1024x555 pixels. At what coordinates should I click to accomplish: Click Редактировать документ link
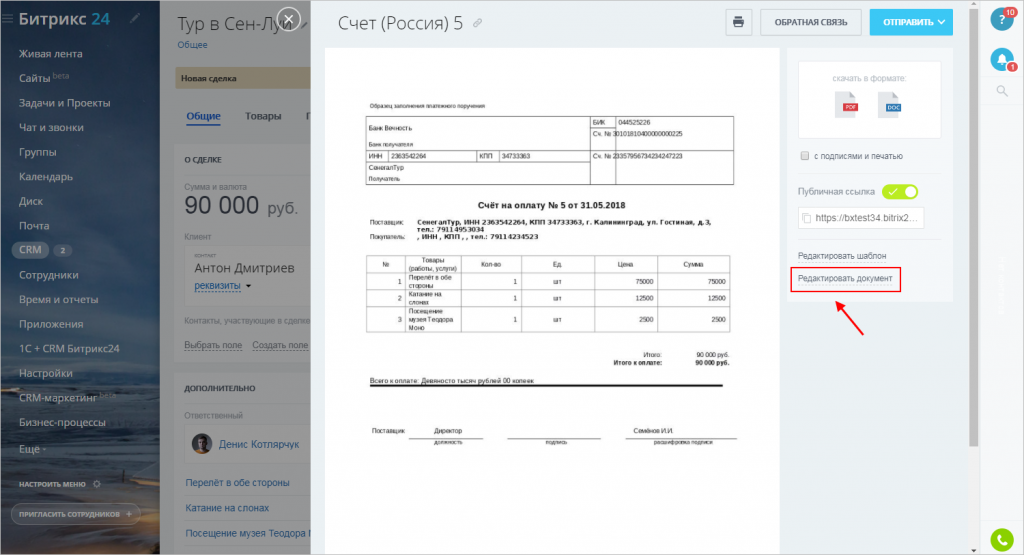tap(845, 278)
